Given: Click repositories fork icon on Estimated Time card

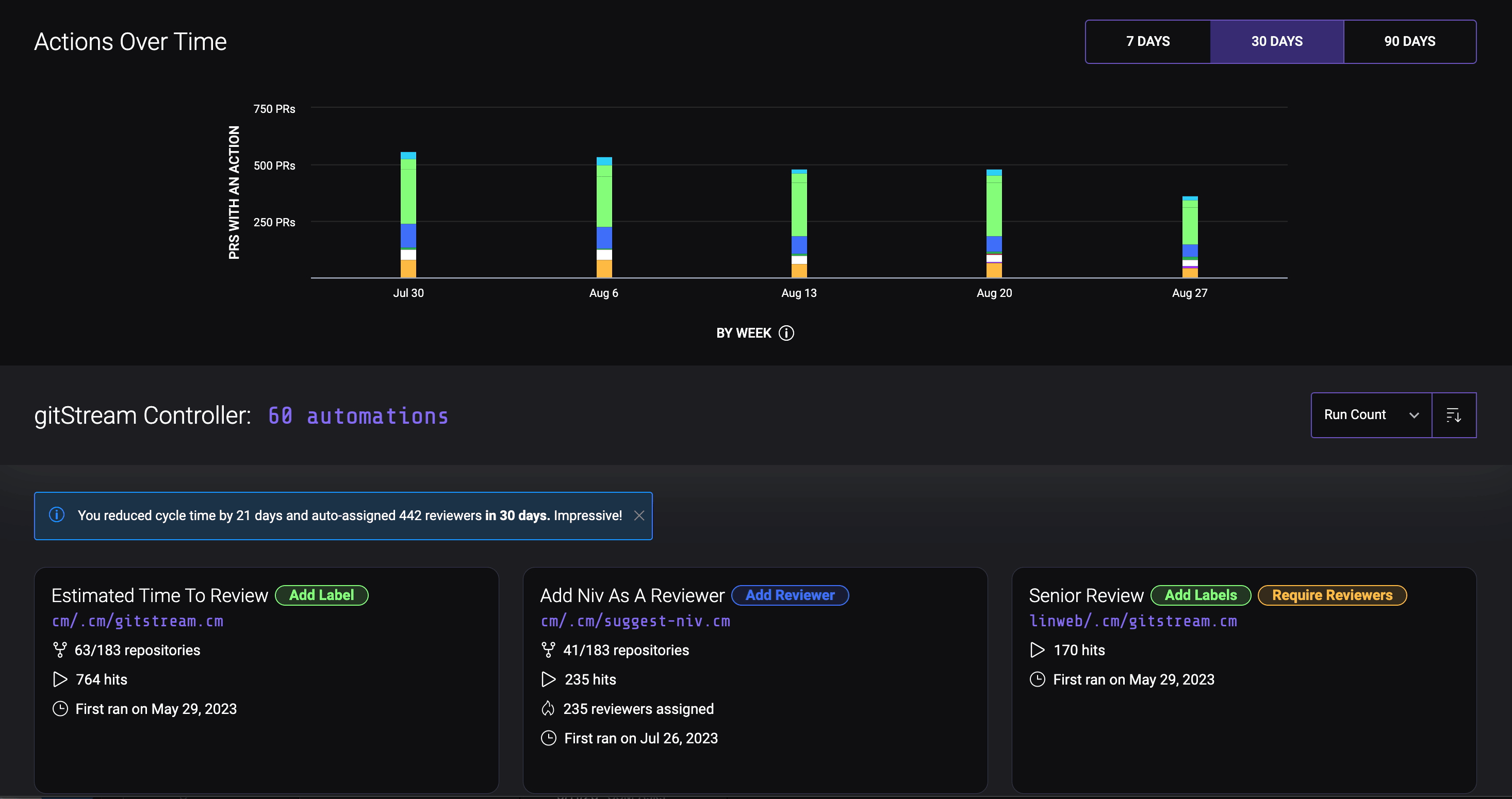Looking at the screenshot, I should tap(60, 650).
